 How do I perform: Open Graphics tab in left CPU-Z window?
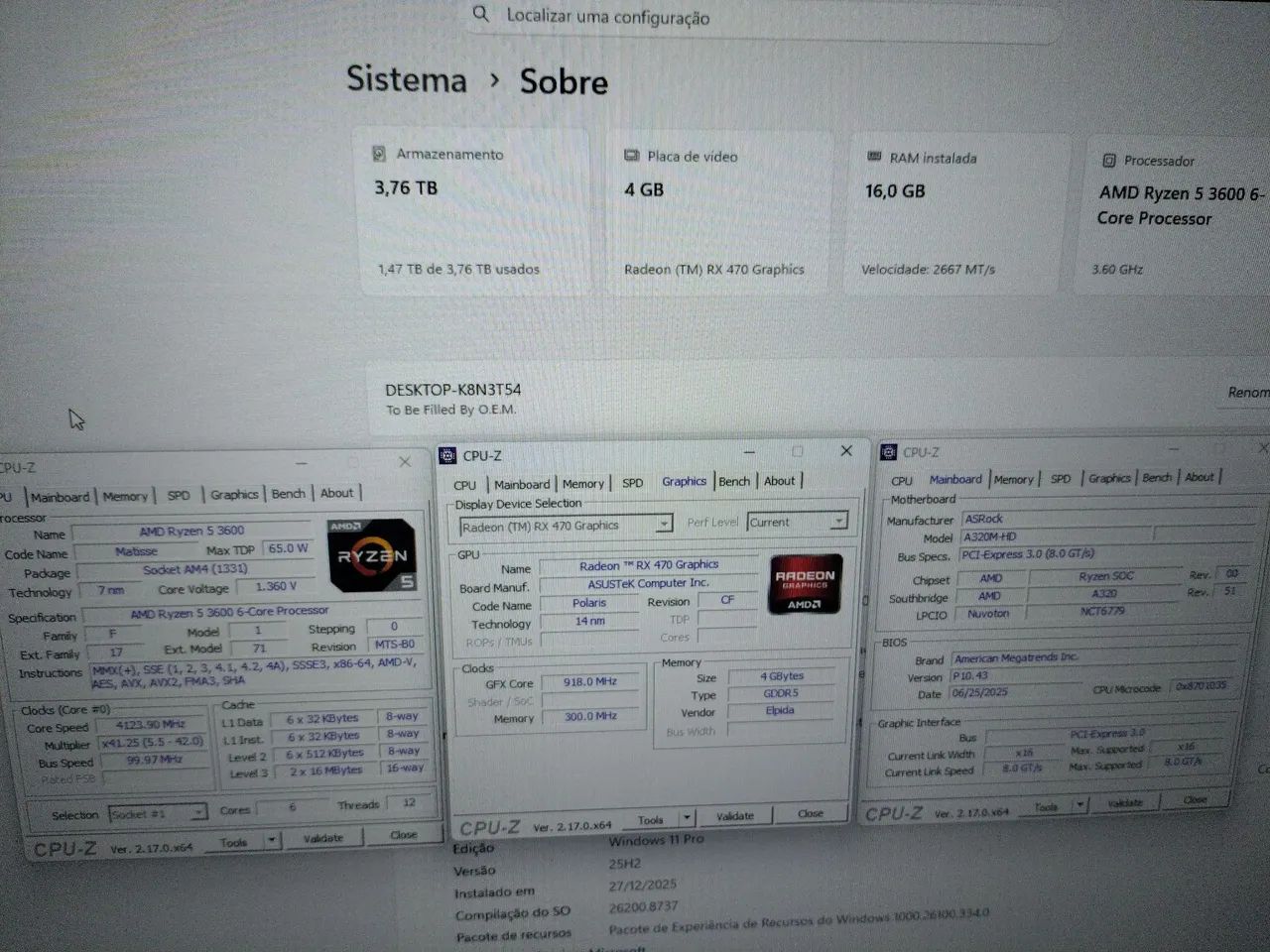[234, 494]
